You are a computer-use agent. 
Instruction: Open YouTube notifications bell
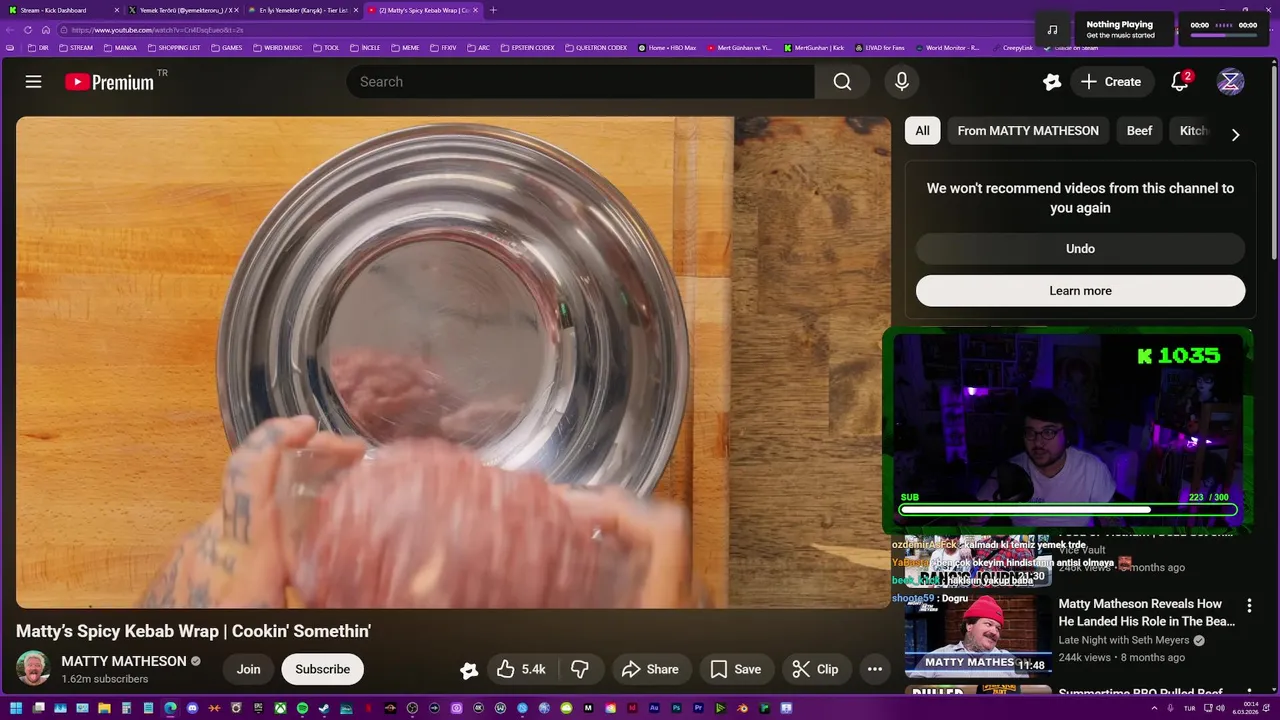click(1180, 82)
